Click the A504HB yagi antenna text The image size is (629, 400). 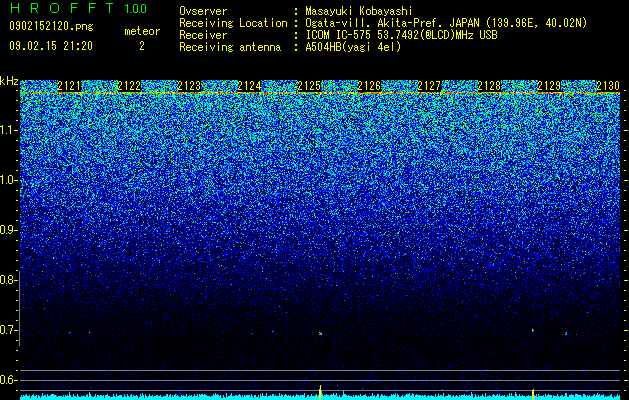[x=353, y=47]
